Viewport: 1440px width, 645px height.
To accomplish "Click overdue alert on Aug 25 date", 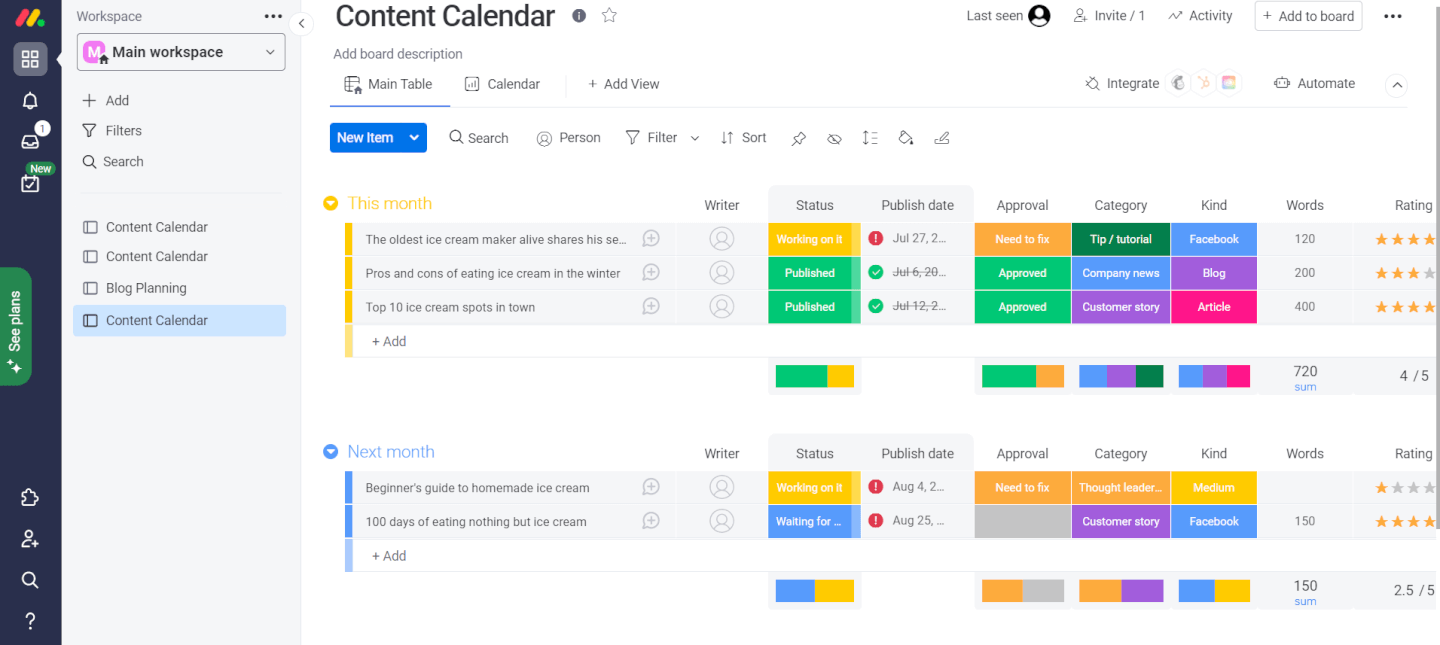I will pos(876,520).
